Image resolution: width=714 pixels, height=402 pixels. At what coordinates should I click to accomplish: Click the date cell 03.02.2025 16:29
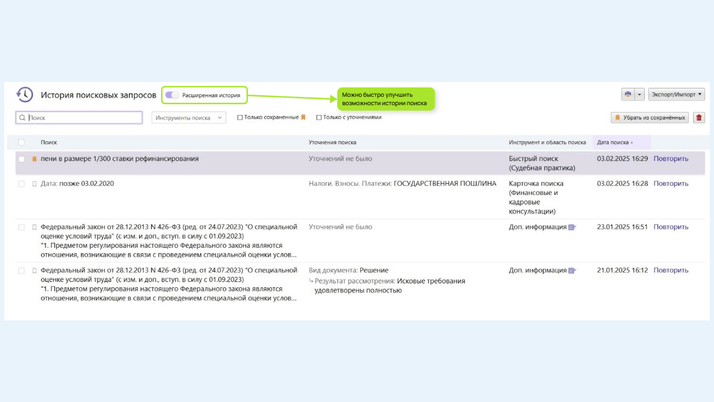(x=622, y=158)
